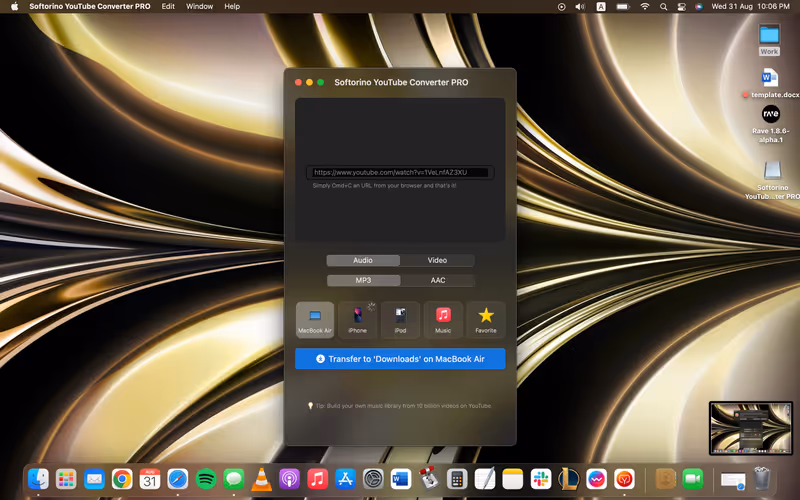The height and width of the screenshot is (500, 800).
Task: Open Podcasts from the Dock
Action: tap(289, 479)
